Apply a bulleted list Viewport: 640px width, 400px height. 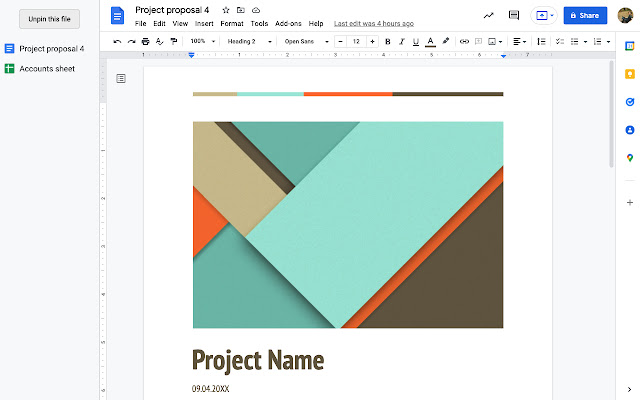574,41
